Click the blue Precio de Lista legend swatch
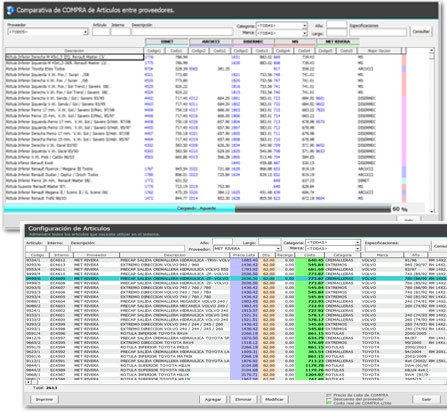Viewport: 447px width, 412px height. tap(329, 395)
